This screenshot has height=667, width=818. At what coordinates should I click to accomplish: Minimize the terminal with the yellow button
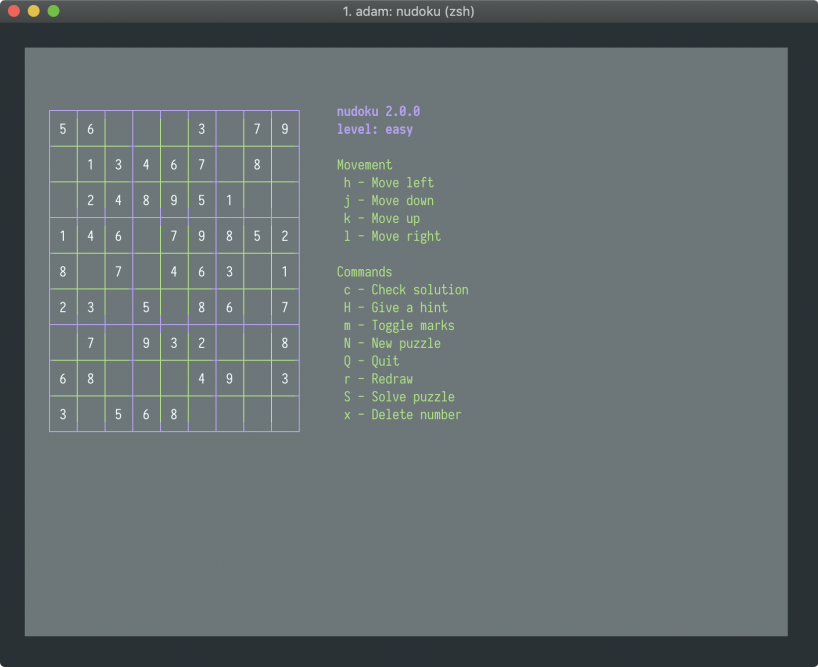34,11
